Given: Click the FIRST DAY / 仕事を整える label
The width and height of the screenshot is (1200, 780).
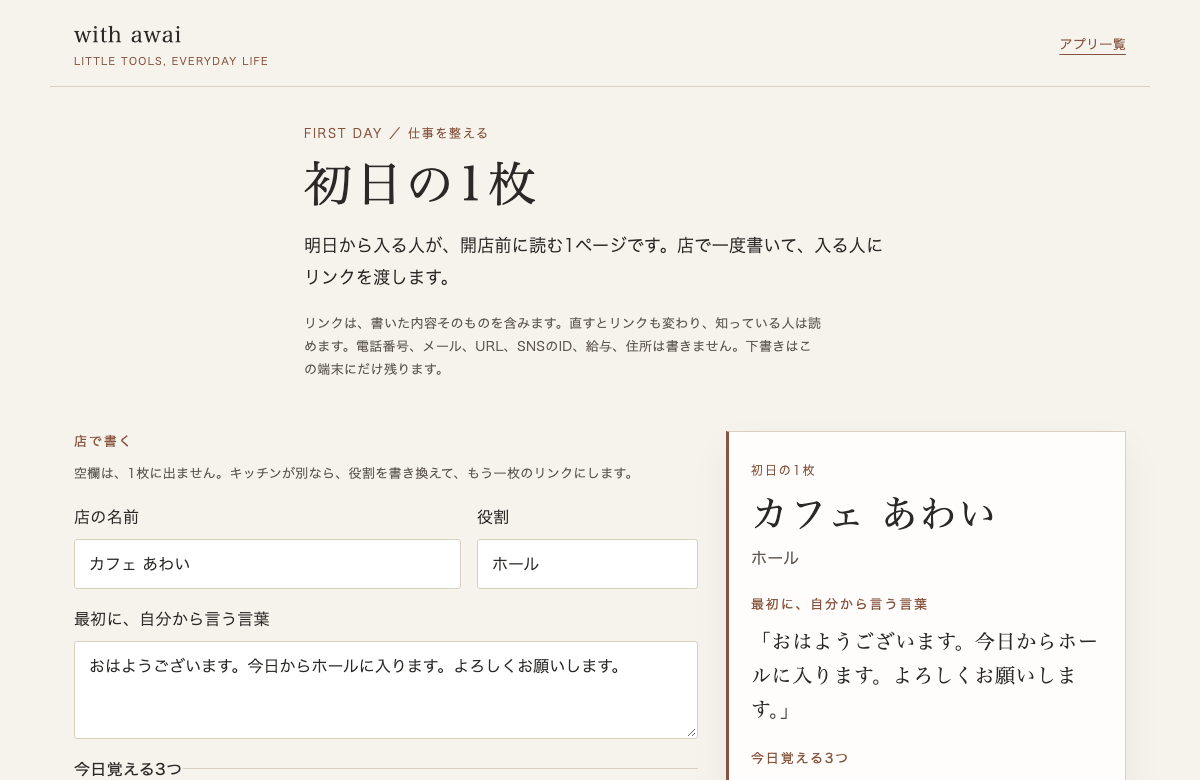Looking at the screenshot, I should pos(396,133).
